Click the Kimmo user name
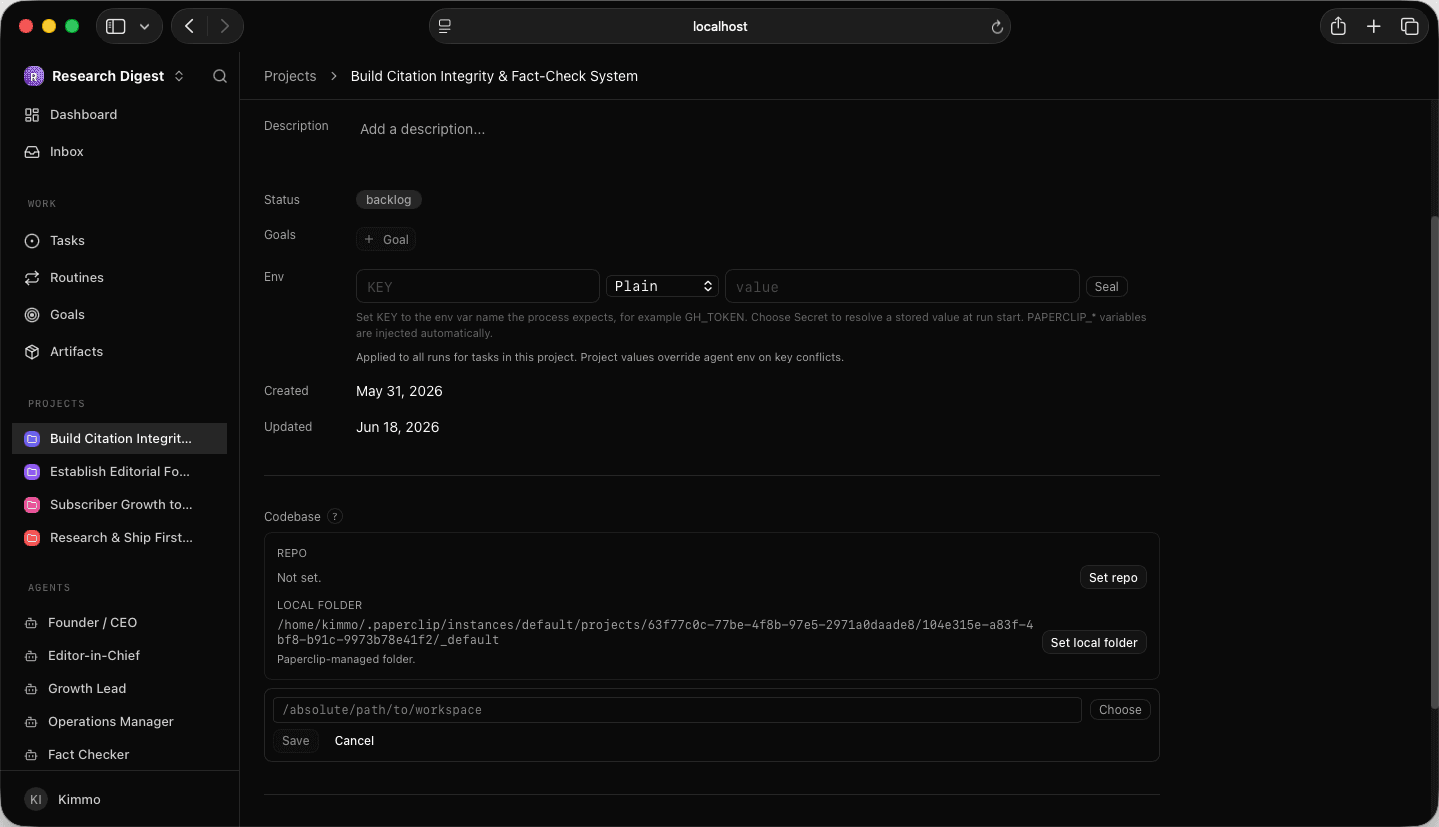 point(79,800)
